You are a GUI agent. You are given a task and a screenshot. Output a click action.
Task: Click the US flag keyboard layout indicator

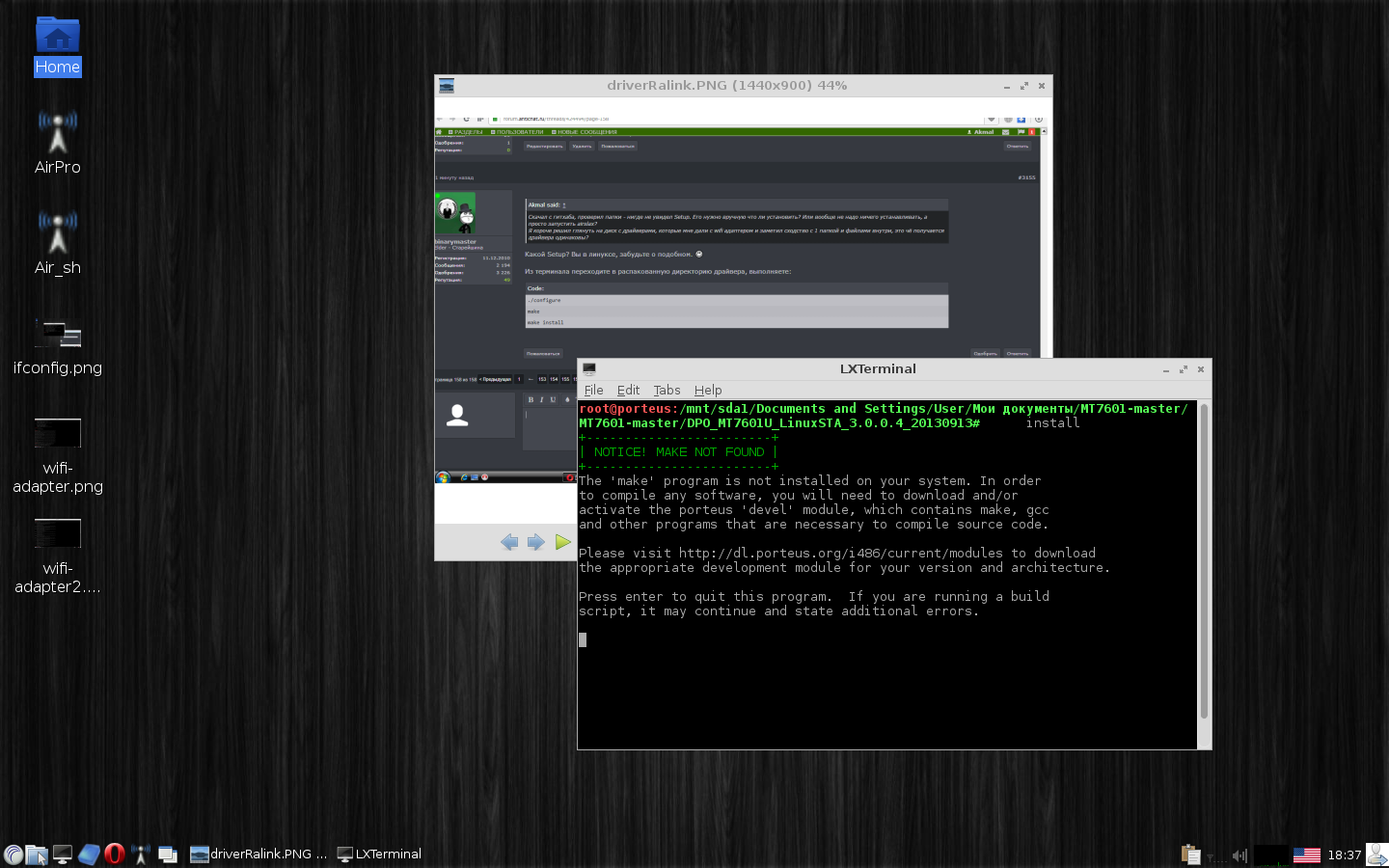pos(1307,855)
